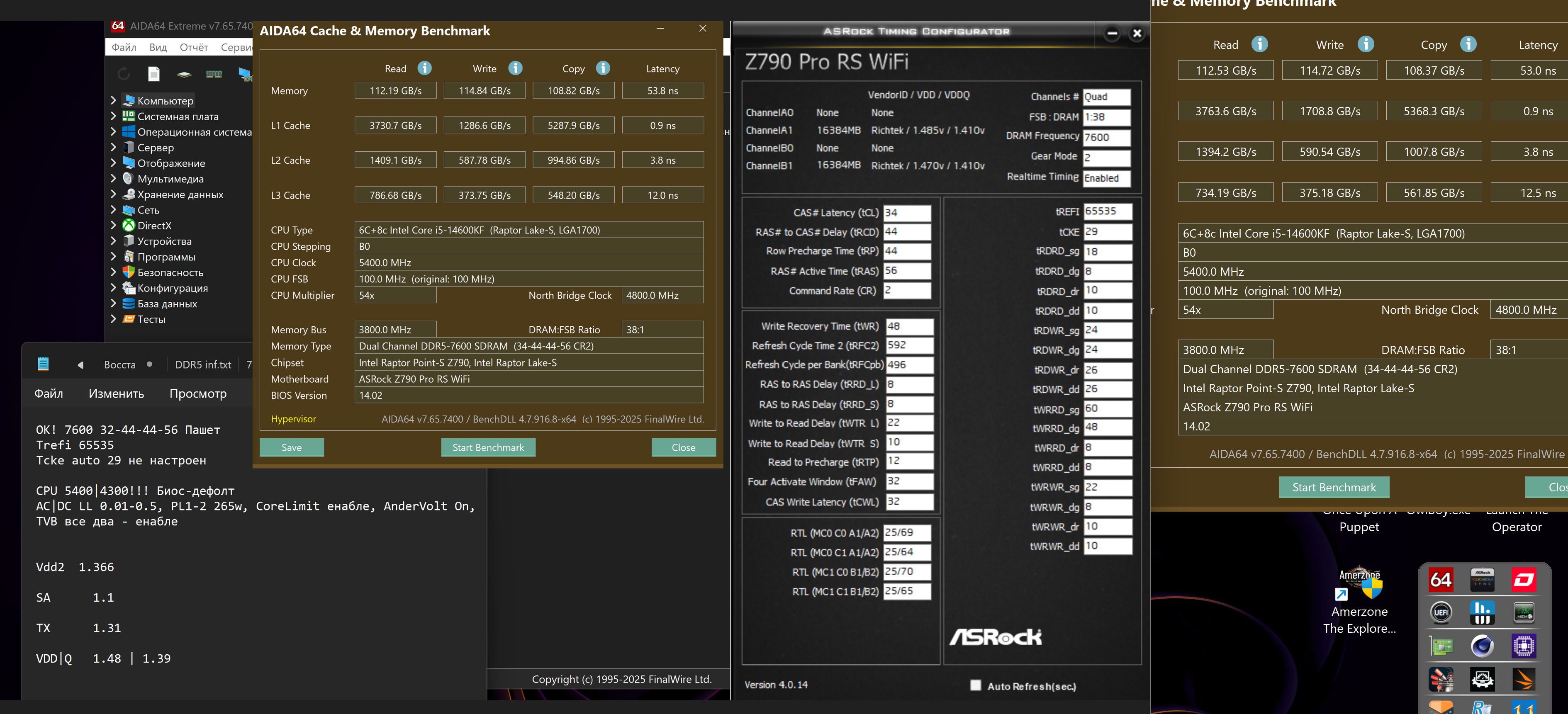
Task: Click the memory module icon in AIDA64 toolbar
Action: tap(214, 74)
